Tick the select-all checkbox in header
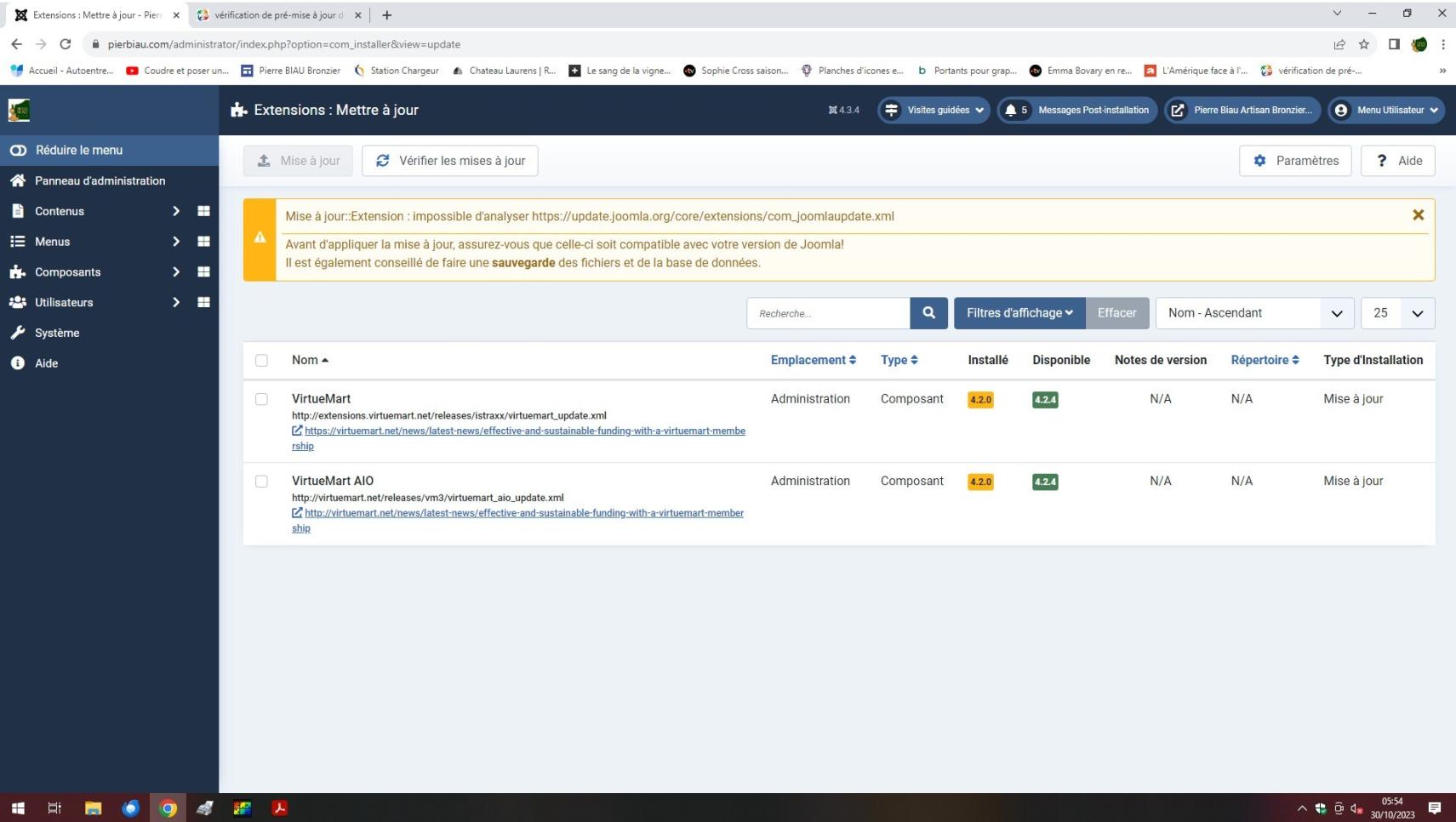The width and height of the screenshot is (1456, 822). click(x=261, y=361)
